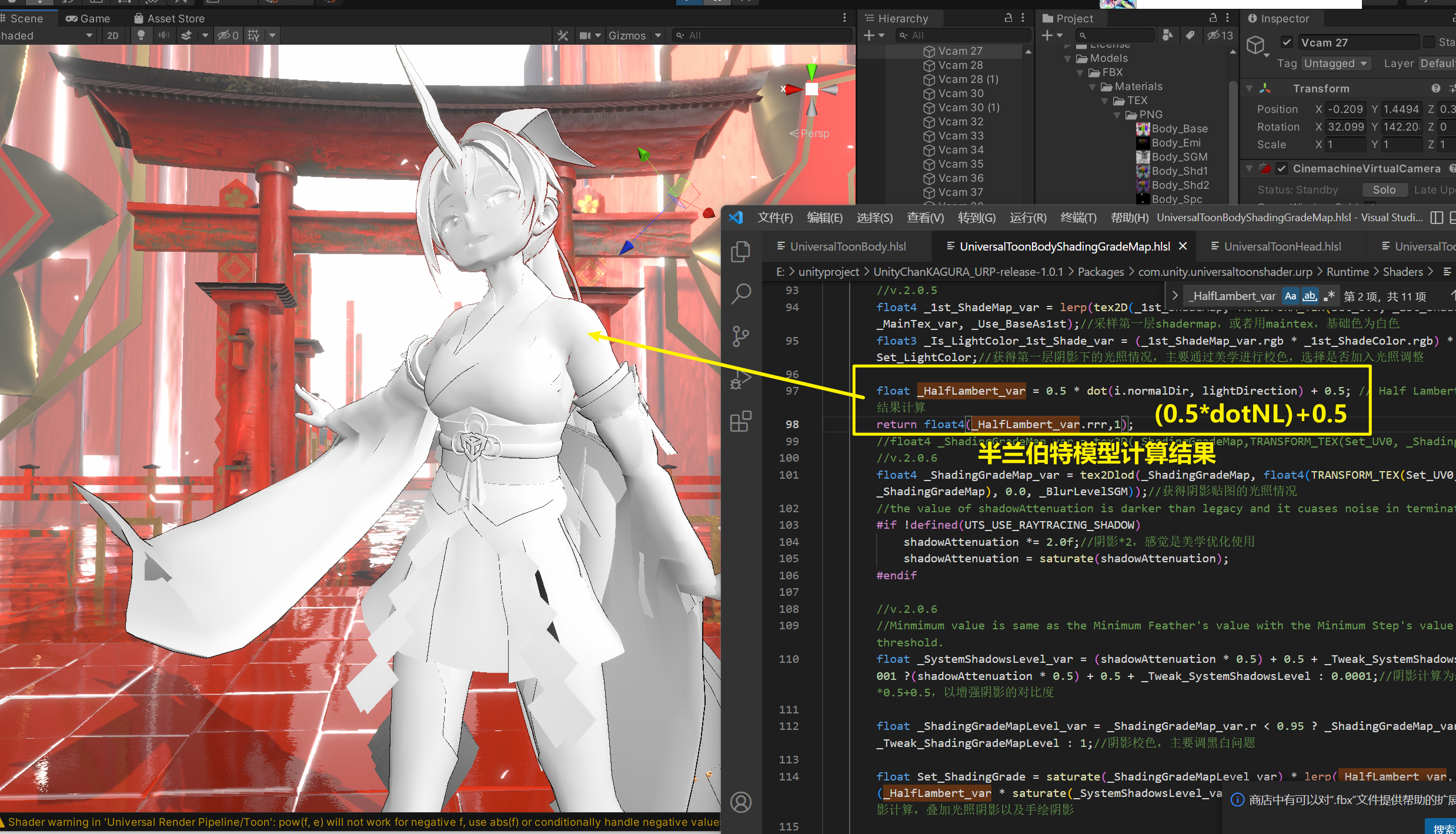Open VS Code Extensions icon
1456x834 pixels.
coord(740,421)
